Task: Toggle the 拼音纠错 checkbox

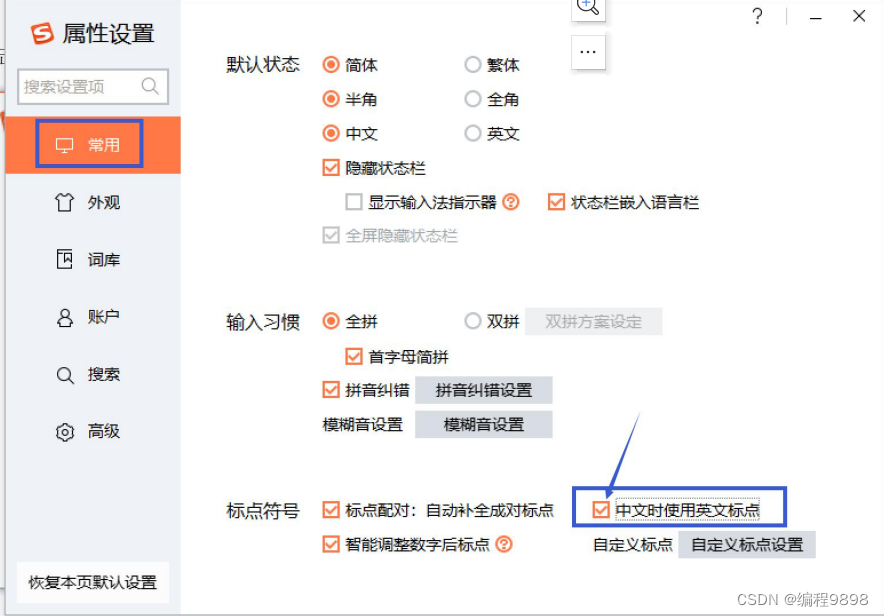Action: [x=331, y=389]
